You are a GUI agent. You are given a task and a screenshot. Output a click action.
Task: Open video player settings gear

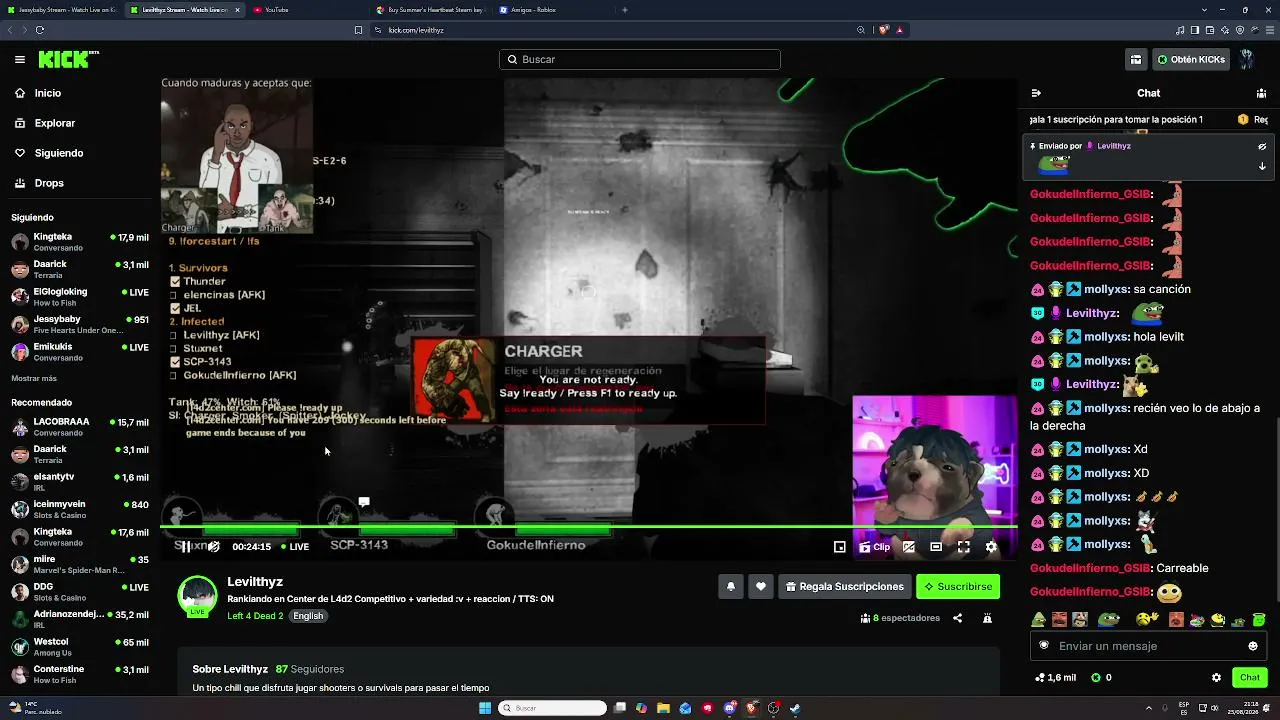click(x=991, y=547)
